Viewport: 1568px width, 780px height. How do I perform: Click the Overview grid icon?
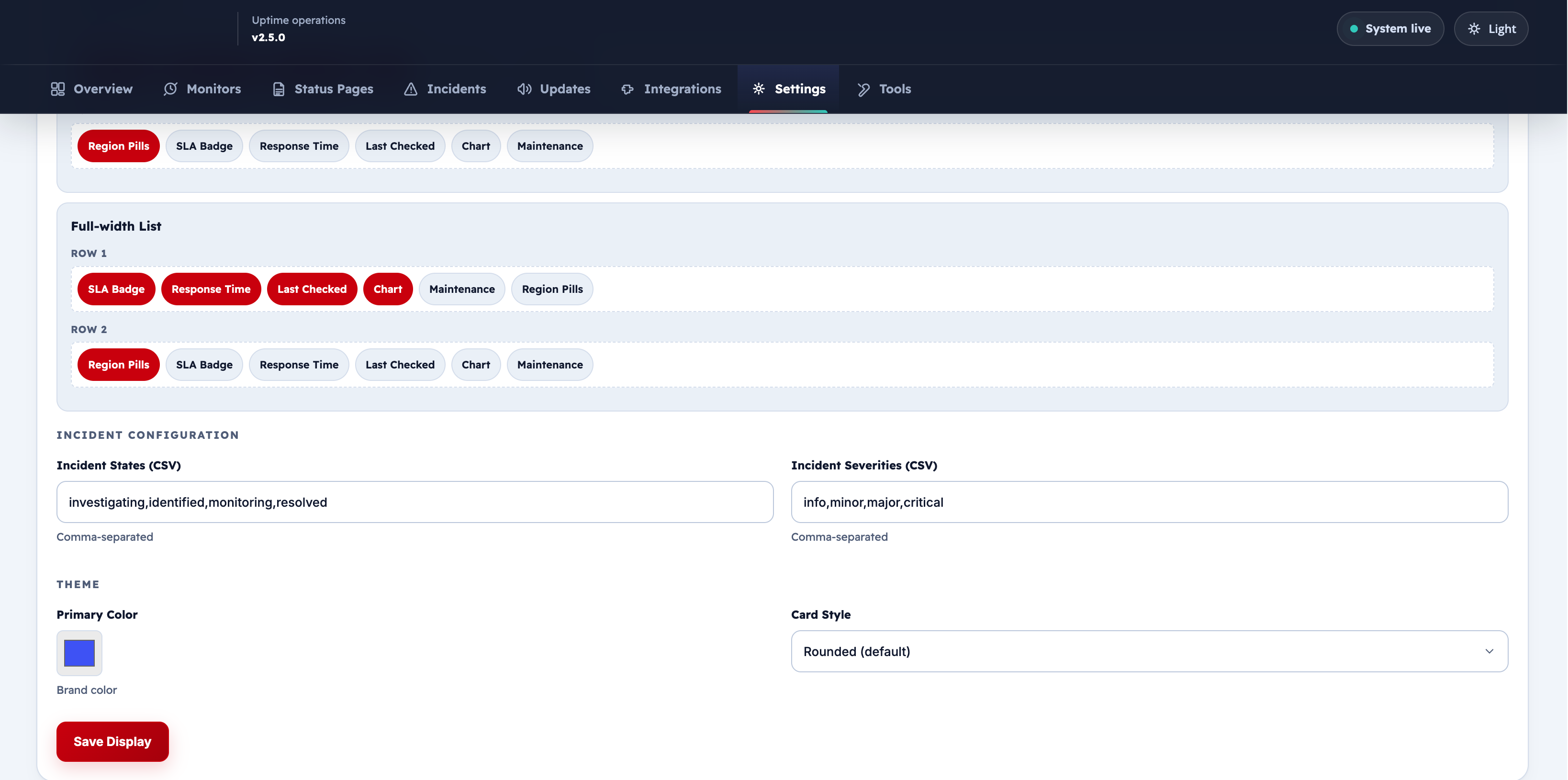pyautogui.click(x=58, y=89)
